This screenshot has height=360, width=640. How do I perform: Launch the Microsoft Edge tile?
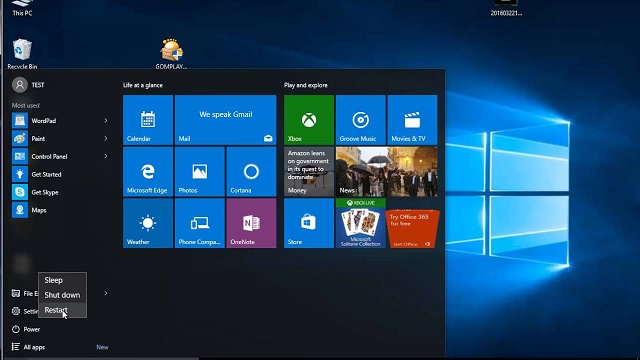(148, 172)
